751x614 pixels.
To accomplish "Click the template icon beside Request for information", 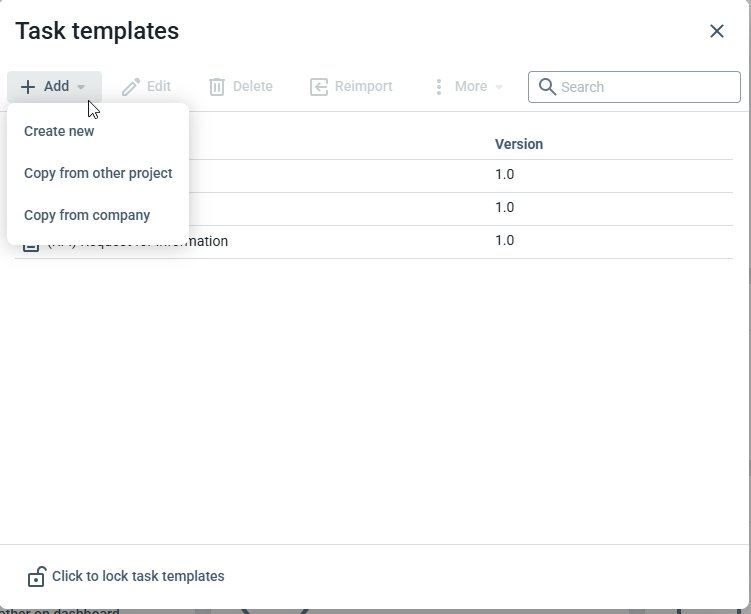I will [x=31, y=243].
